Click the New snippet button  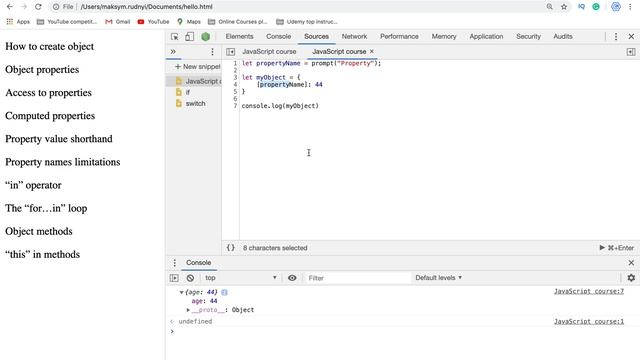(198, 67)
